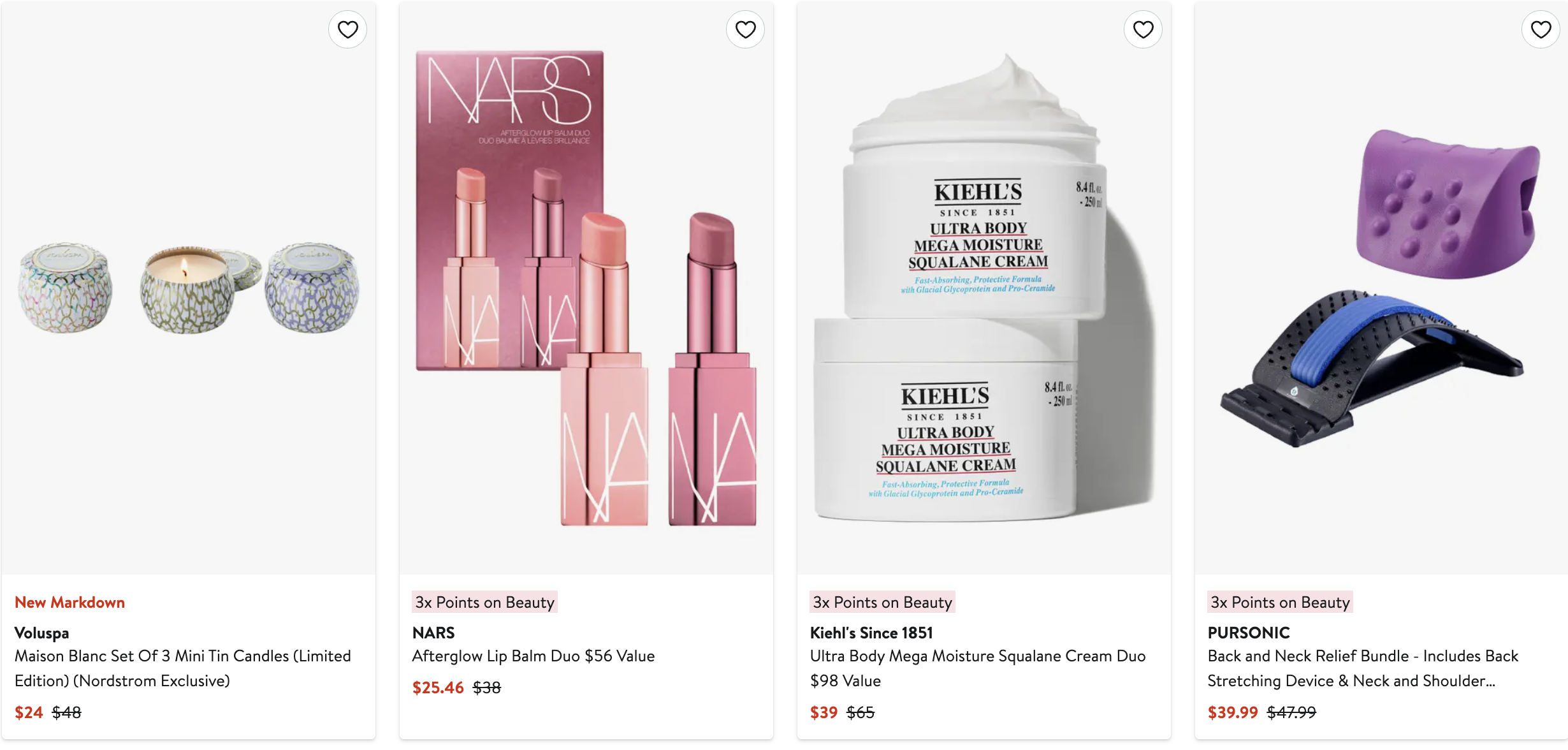
Task: Open Afterglow Lip Balm Duo $56 Value title
Action: point(534,656)
